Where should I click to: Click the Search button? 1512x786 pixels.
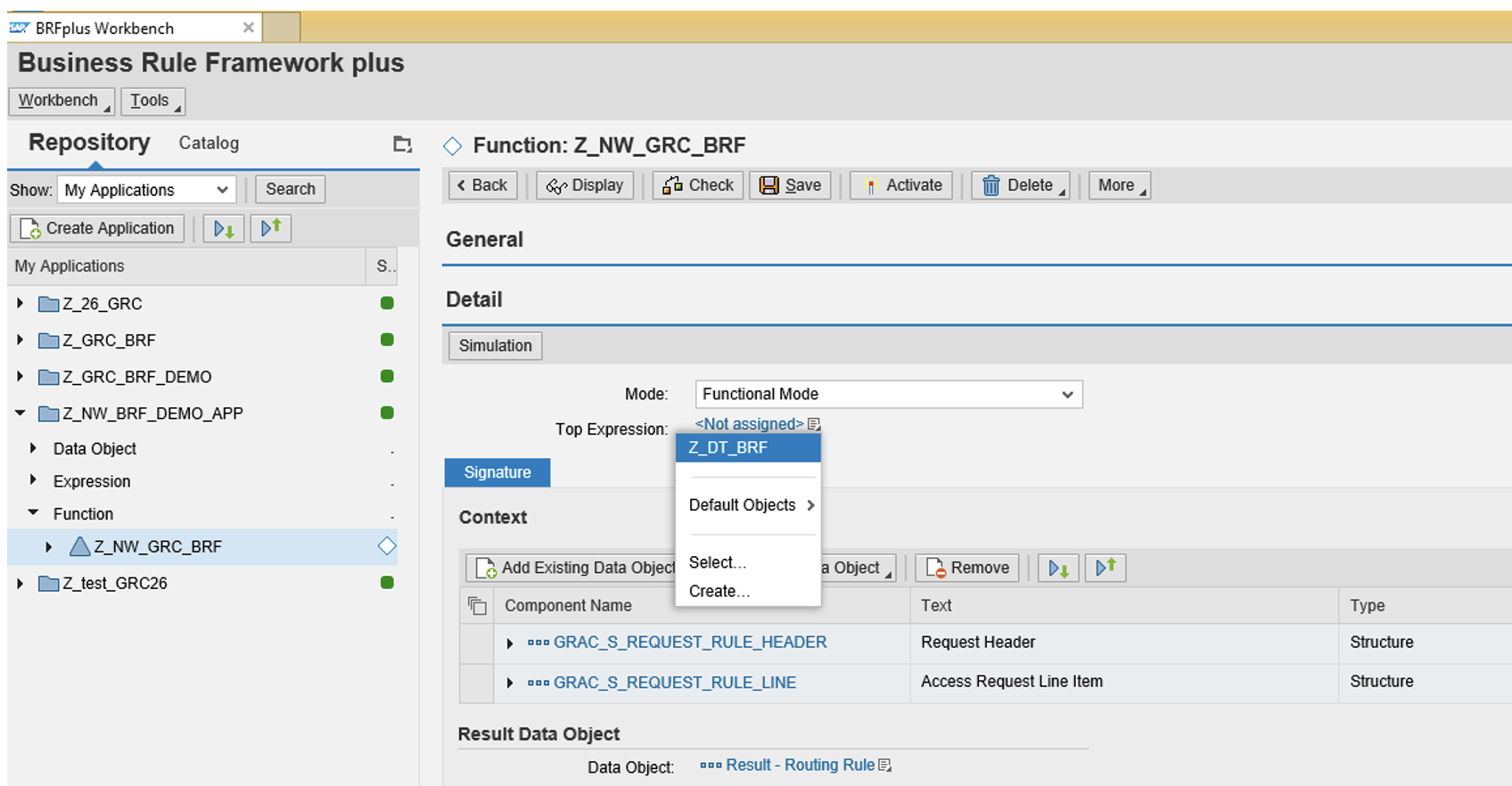pyautogui.click(x=291, y=189)
